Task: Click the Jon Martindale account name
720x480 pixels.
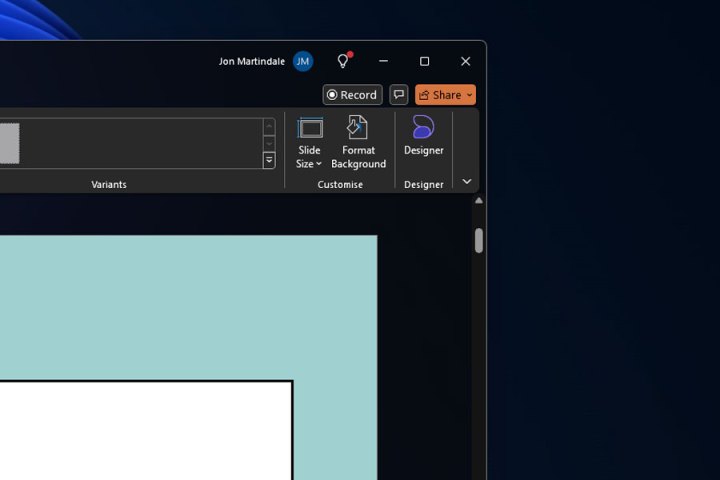Action: 253,61
